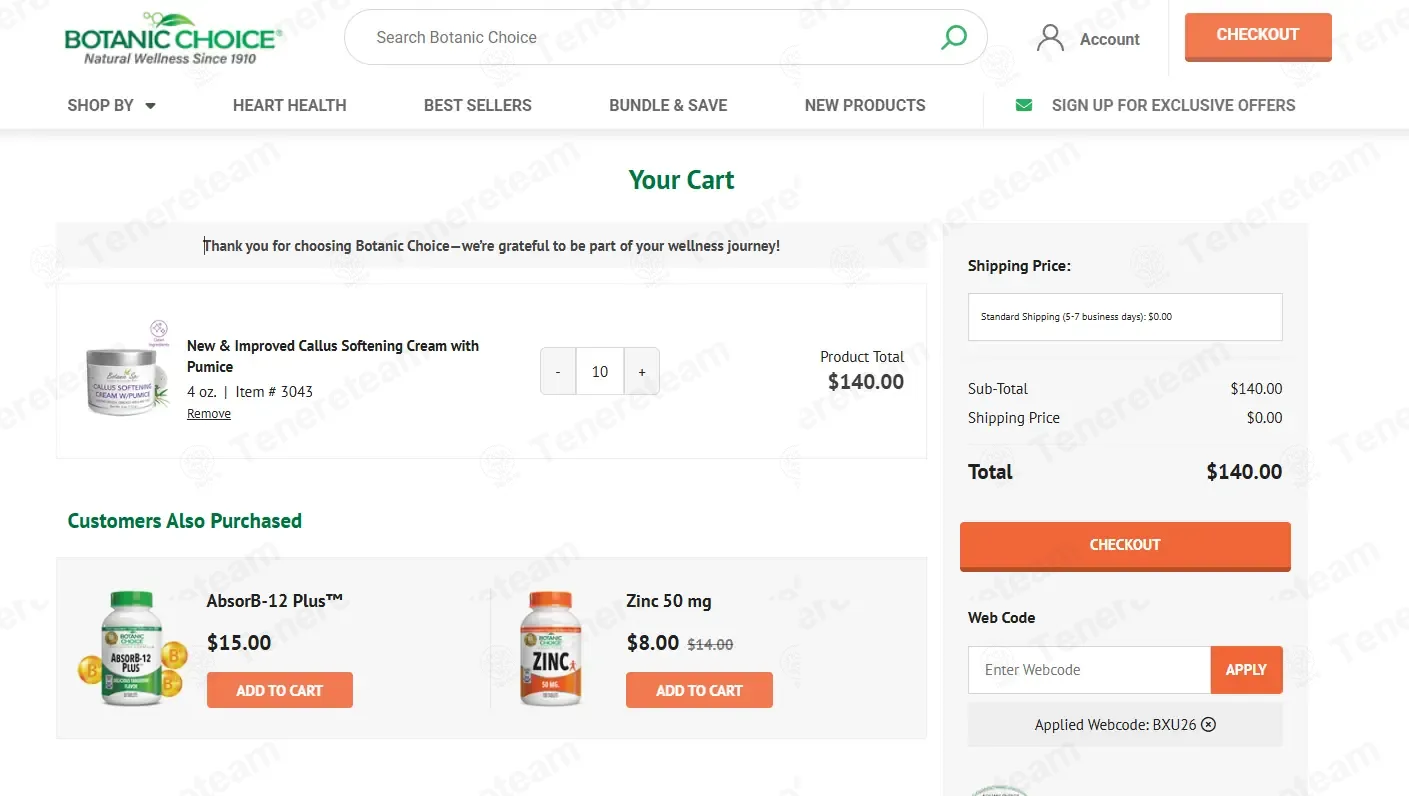Decrease the callus cream quantity
Viewport: 1409px width, 796px height.
point(558,371)
